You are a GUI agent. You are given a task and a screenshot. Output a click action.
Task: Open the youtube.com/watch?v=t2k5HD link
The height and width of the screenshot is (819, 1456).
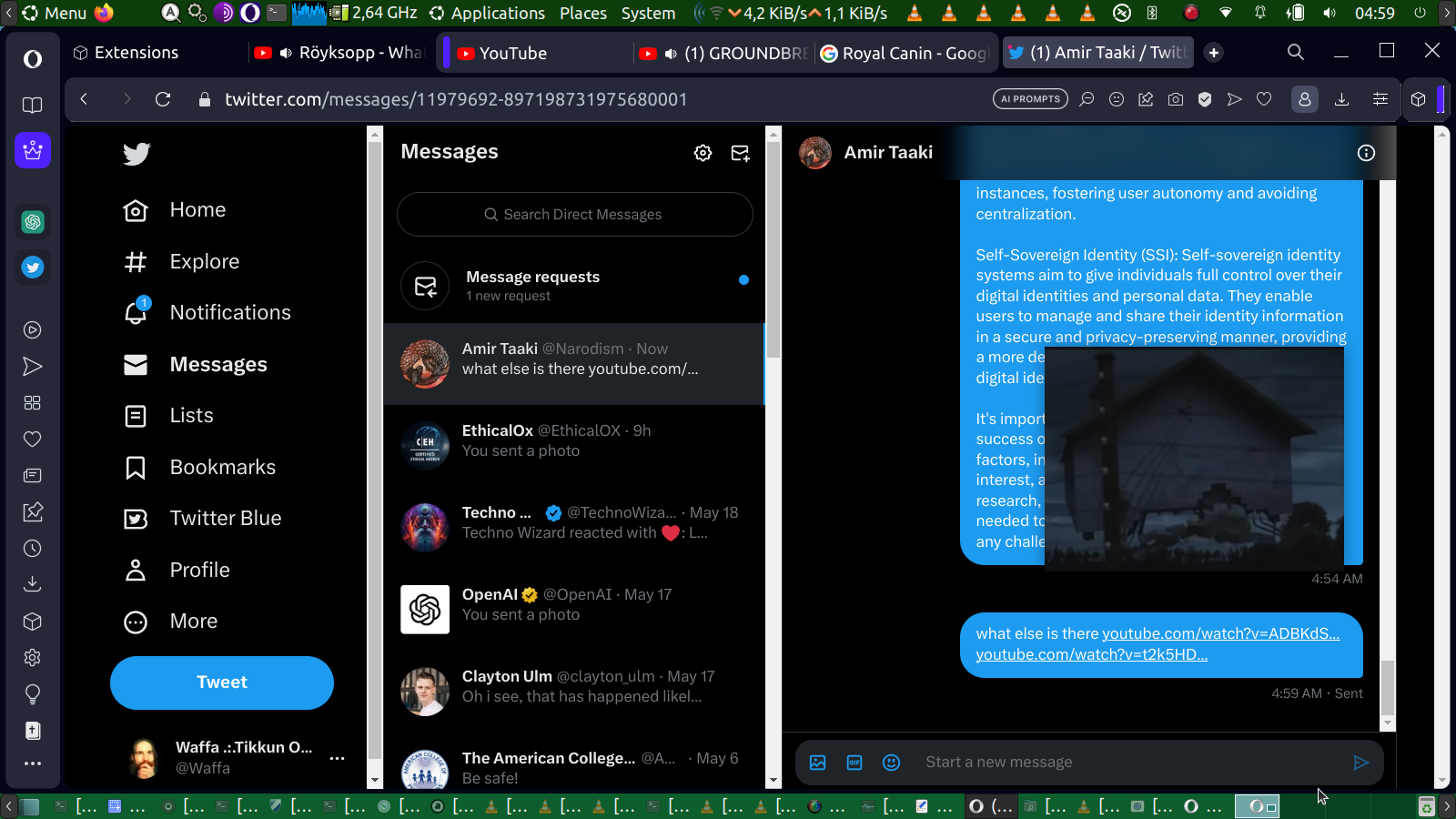click(x=1092, y=654)
